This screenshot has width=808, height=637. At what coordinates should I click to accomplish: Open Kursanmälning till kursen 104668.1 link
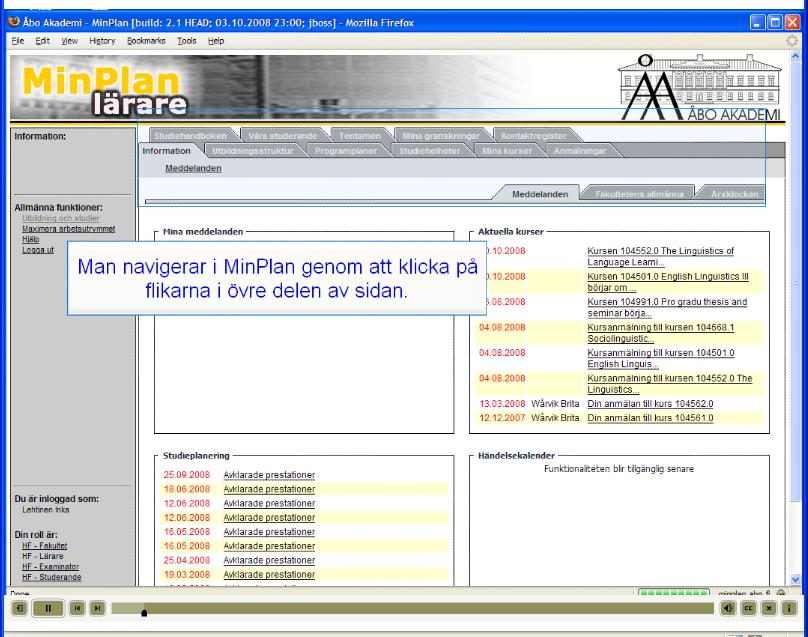661,332
